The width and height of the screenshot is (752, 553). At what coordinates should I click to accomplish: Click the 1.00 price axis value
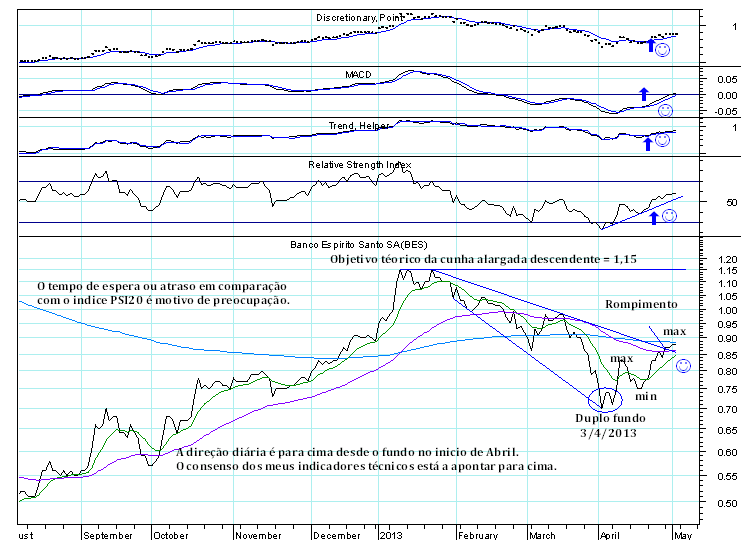point(728,311)
